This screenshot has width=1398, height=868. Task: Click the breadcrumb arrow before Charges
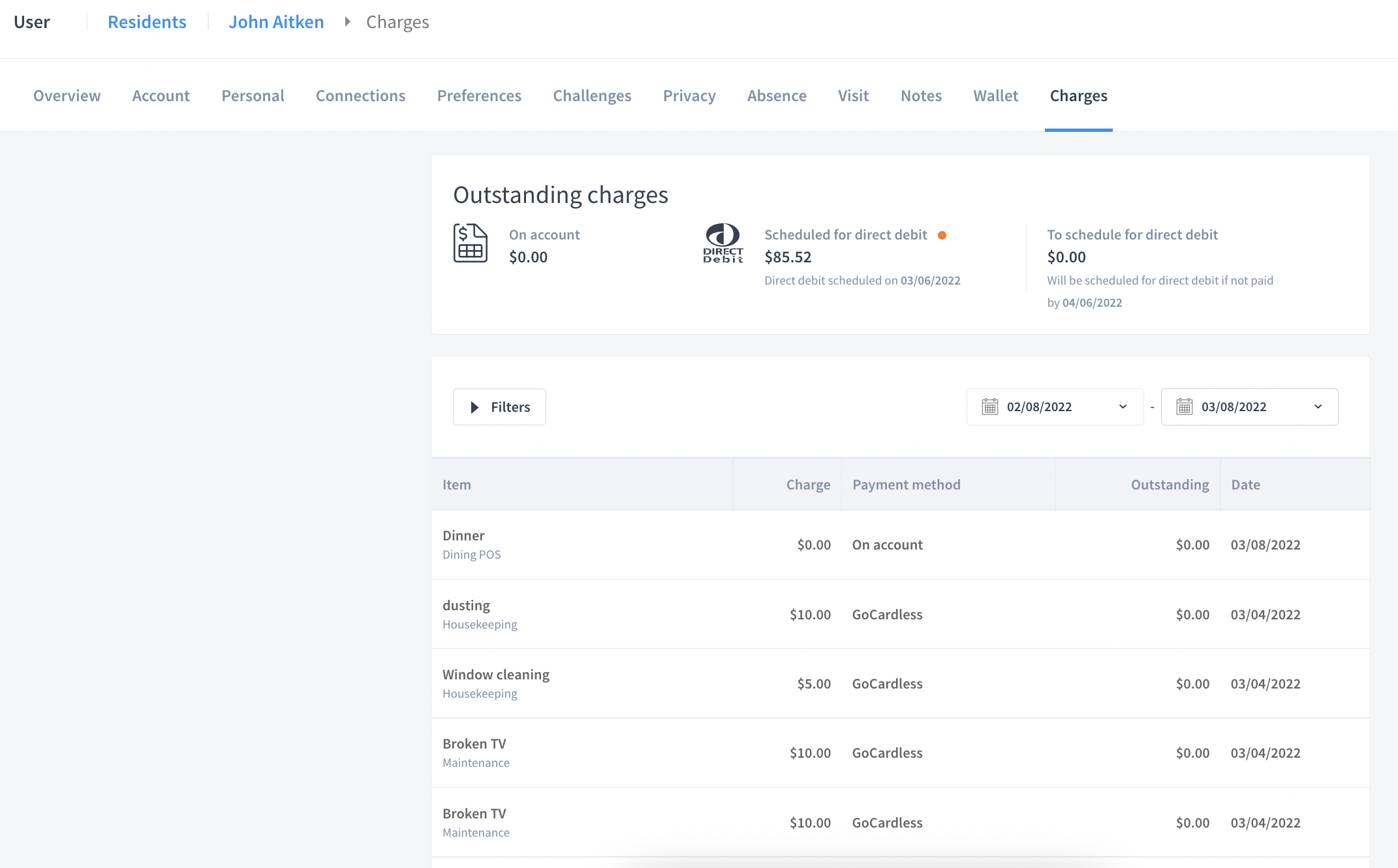(348, 22)
